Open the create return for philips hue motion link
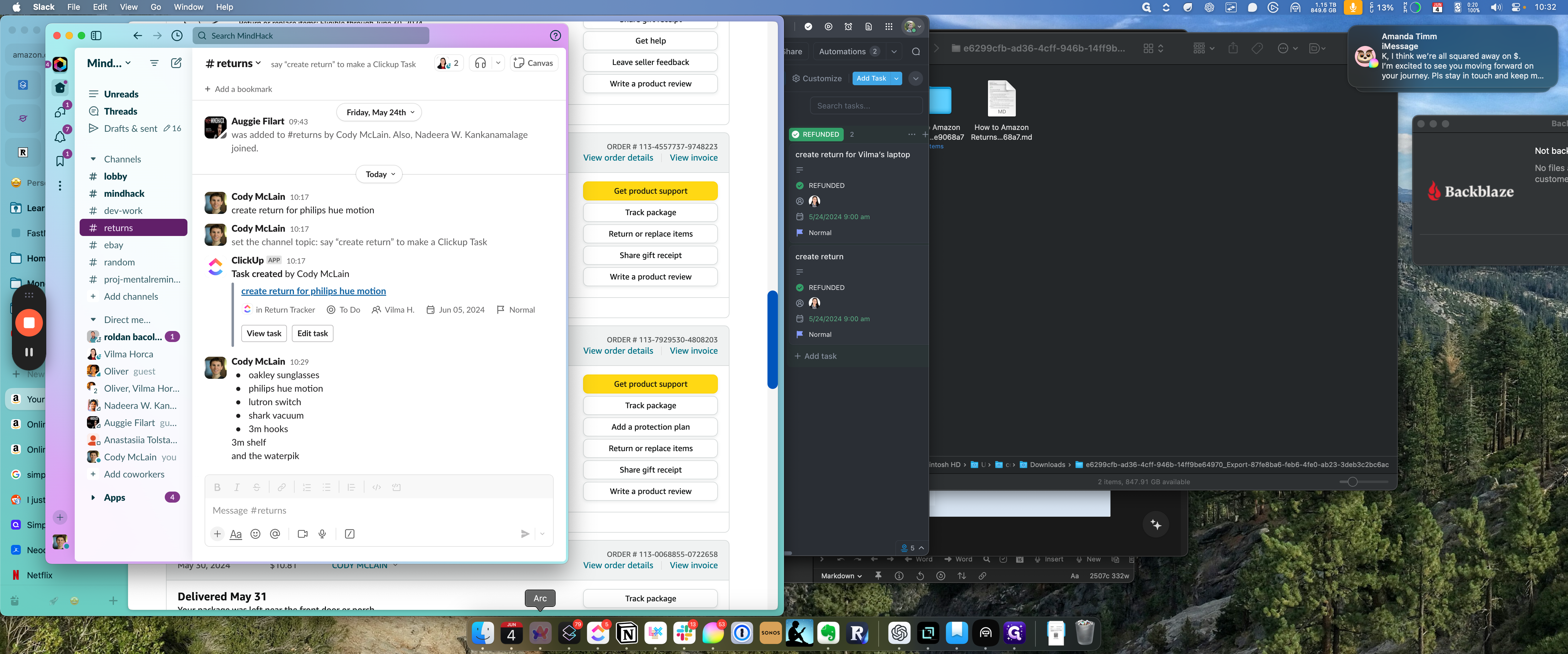This screenshot has width=1568, height=654. point(314,291)
